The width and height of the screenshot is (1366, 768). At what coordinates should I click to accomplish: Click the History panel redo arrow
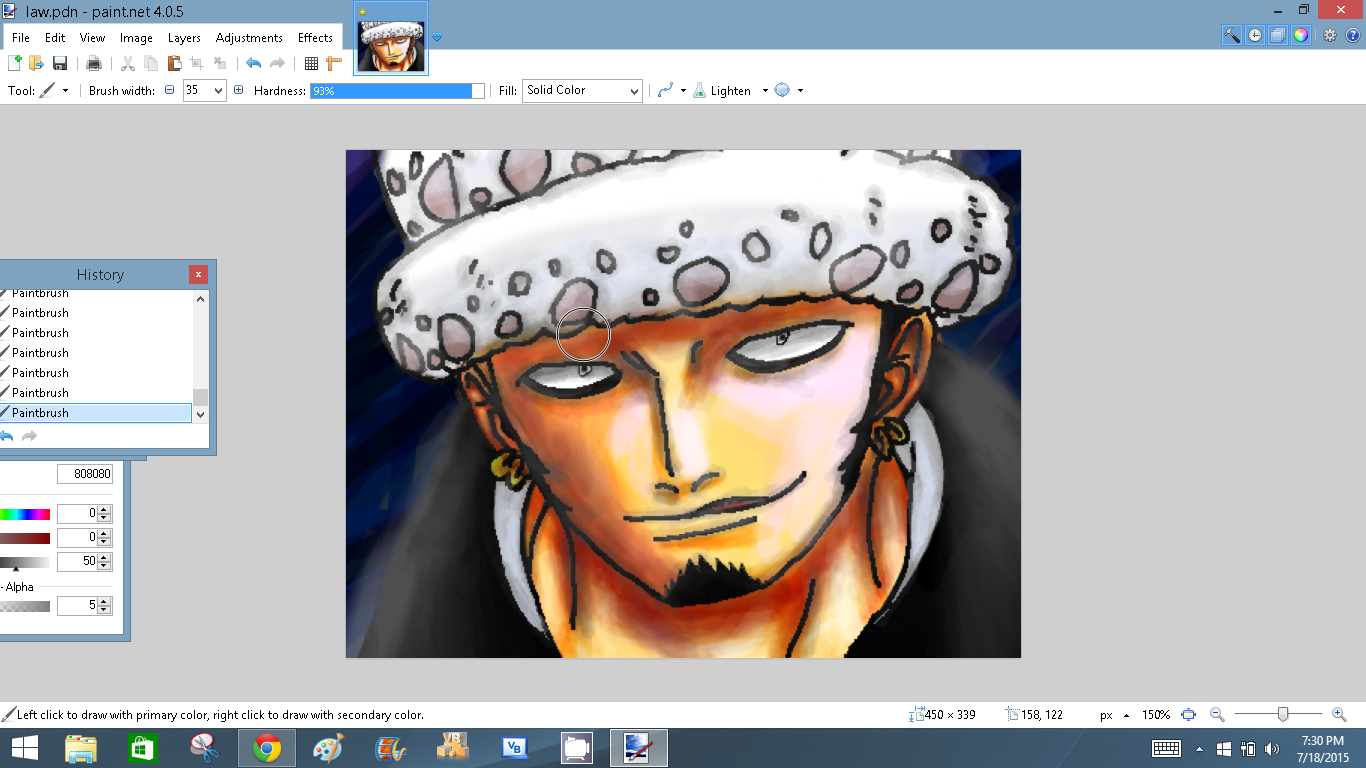(29, 436)
